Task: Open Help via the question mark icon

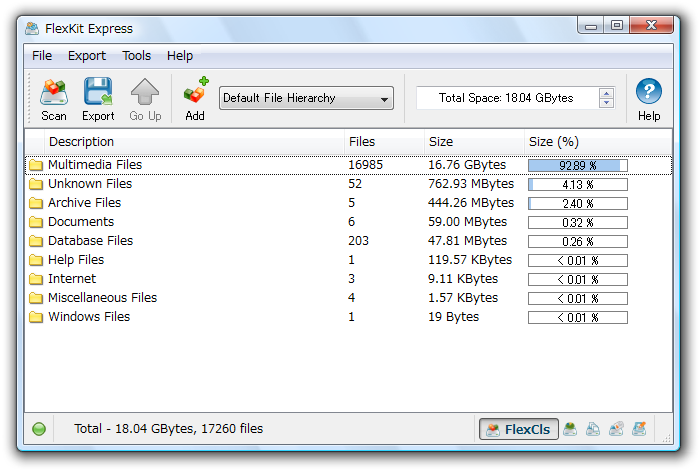Action: [x=649, y=92]
